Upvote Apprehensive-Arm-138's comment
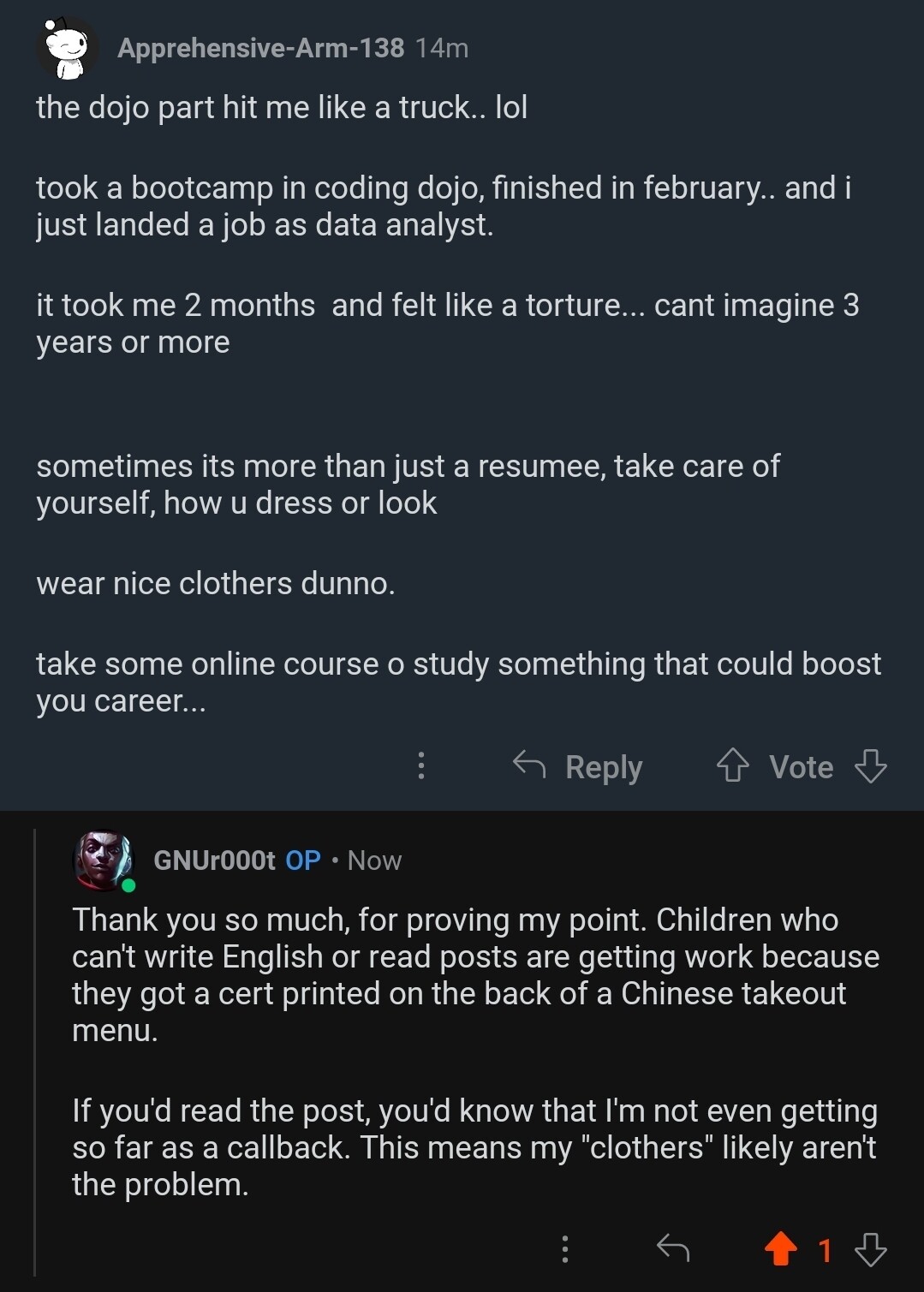 [x=732, y=765]
